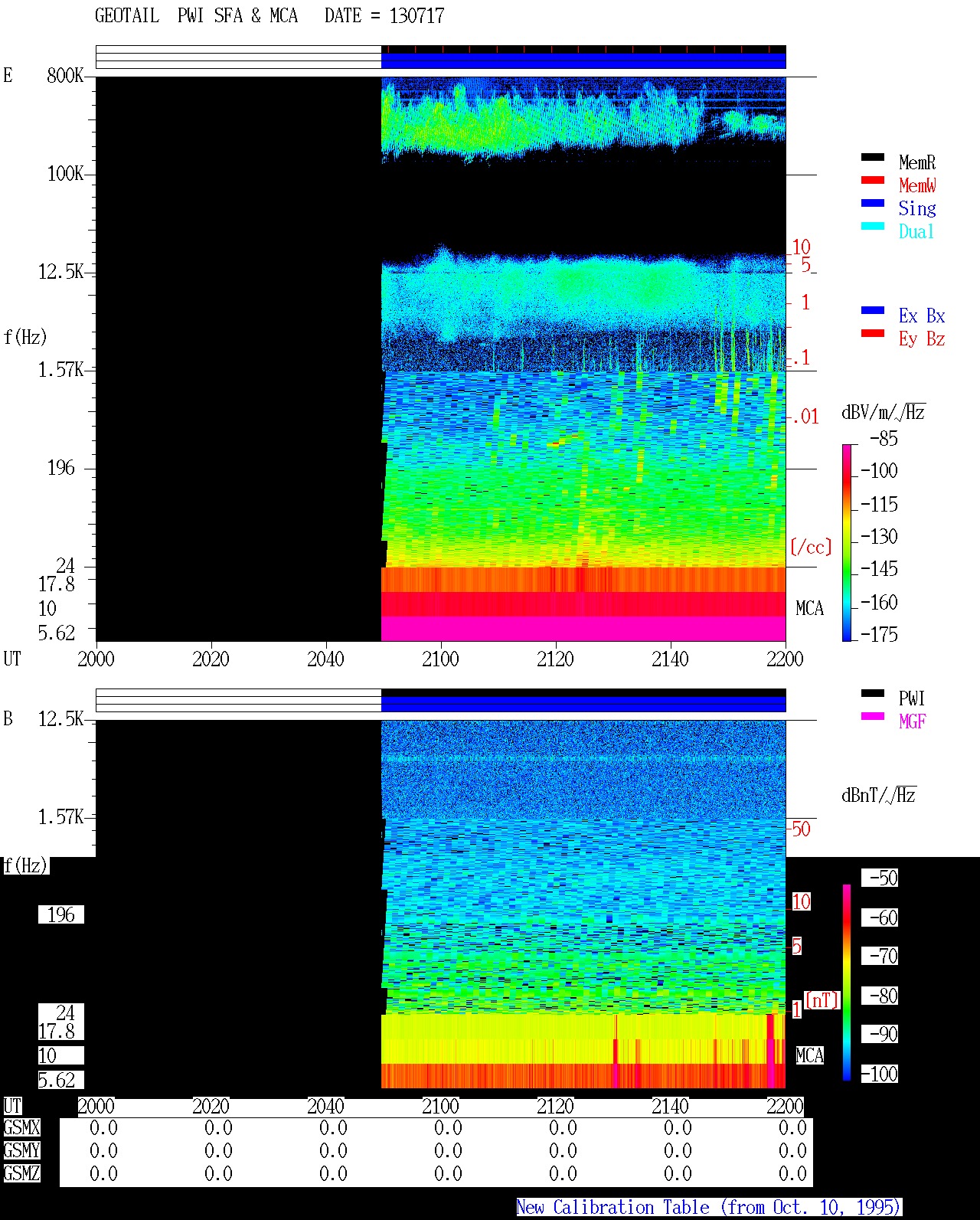Click the red Ey Bz legend swatch
The image size is (980, 1220).
872,334
